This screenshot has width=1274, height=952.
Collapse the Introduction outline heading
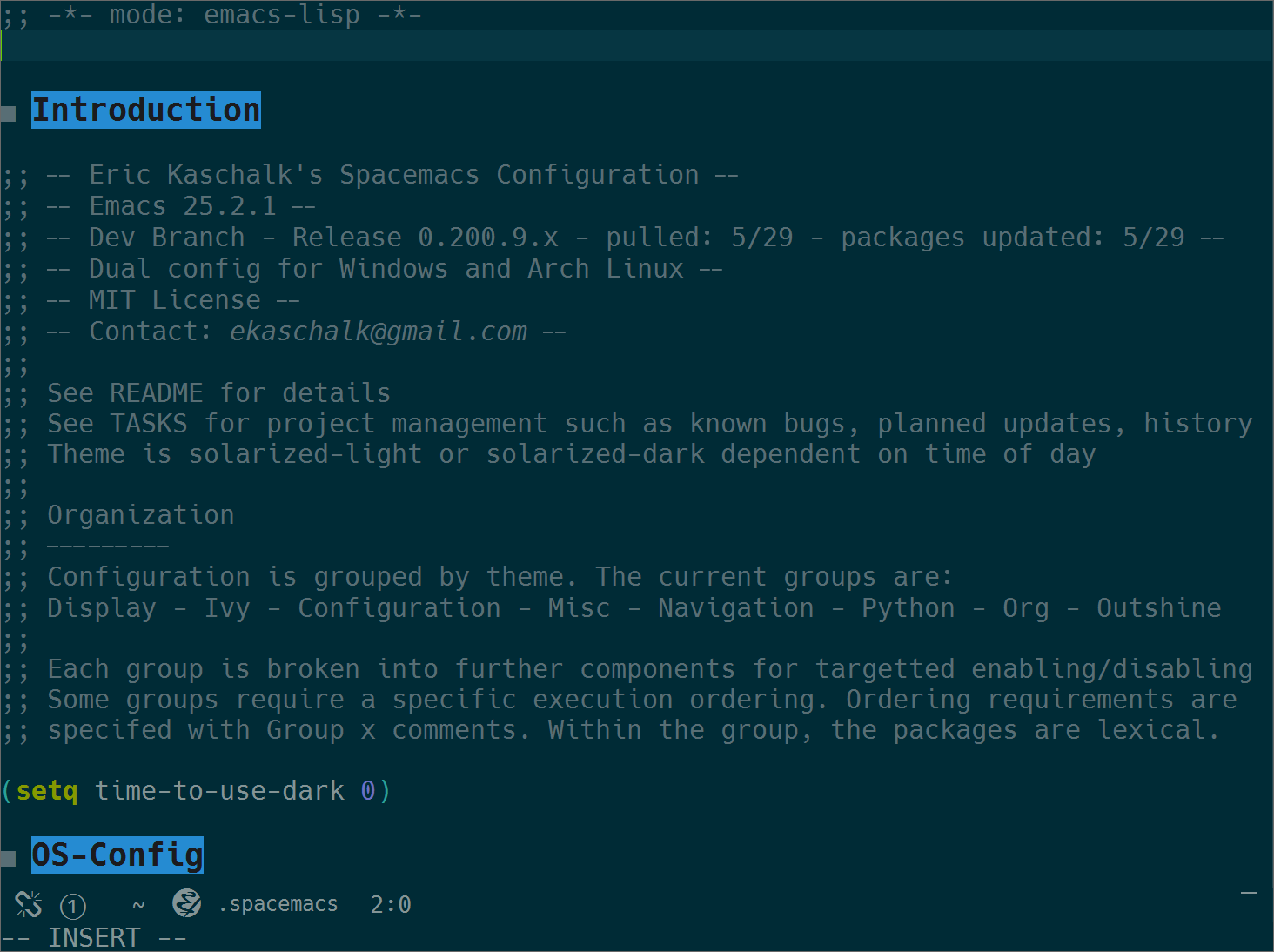(x=146, y=111)
